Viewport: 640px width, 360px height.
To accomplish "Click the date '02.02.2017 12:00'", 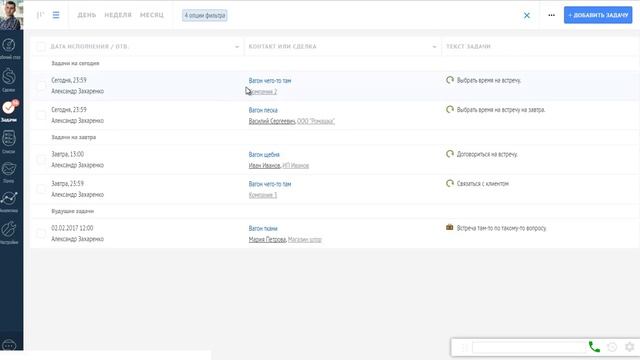I will (72, 228).
